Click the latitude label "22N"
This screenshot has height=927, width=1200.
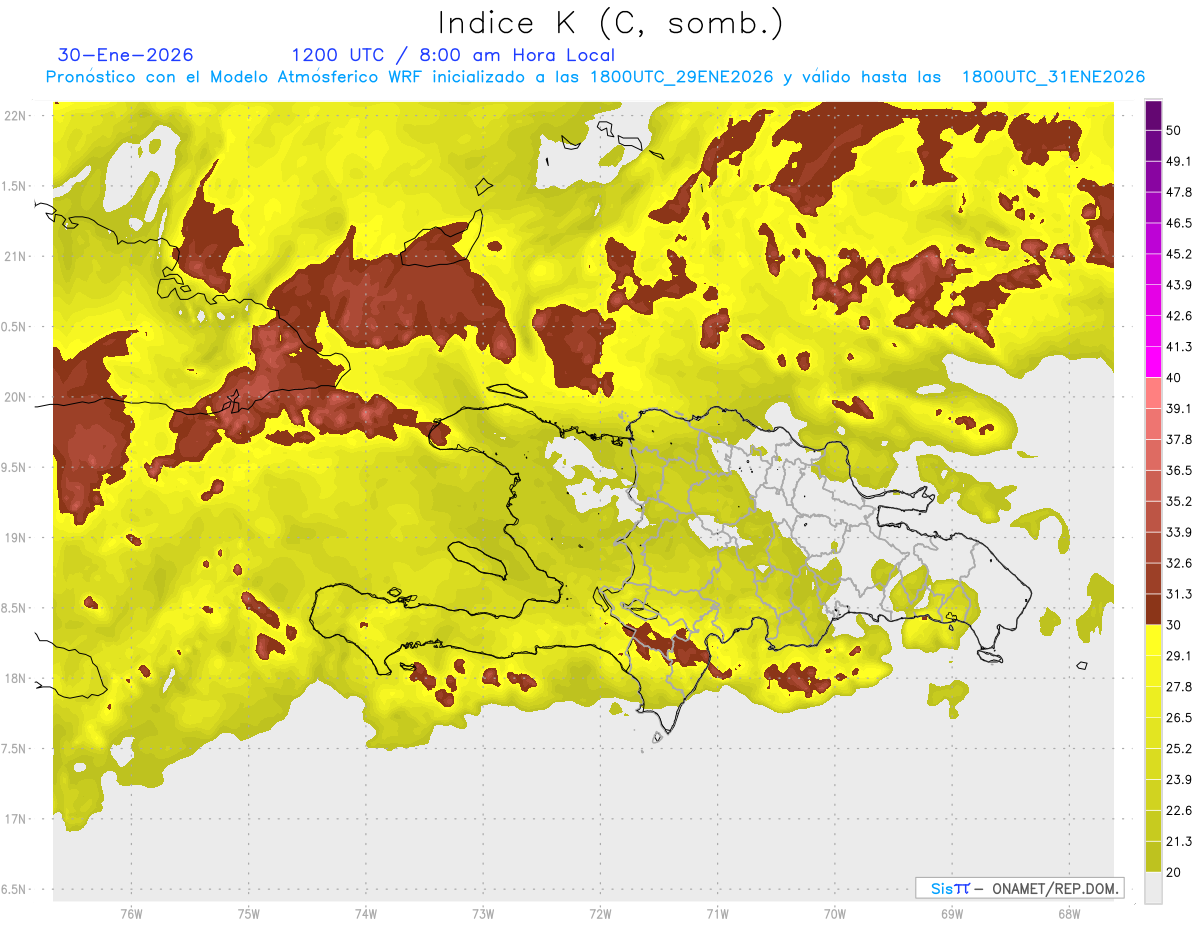pyautogui.click(x=15, y=115)
